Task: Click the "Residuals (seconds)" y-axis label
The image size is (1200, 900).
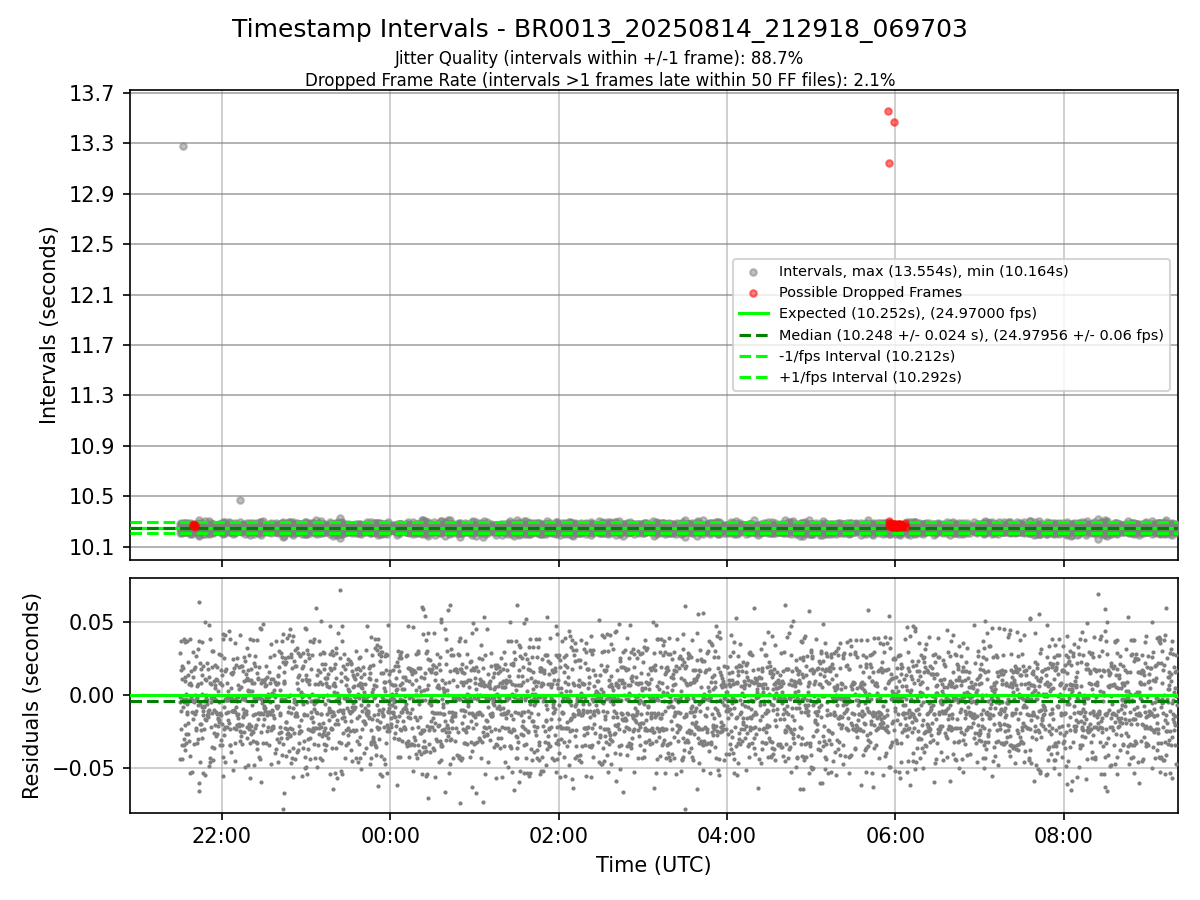Action: (x=32, y=696)
